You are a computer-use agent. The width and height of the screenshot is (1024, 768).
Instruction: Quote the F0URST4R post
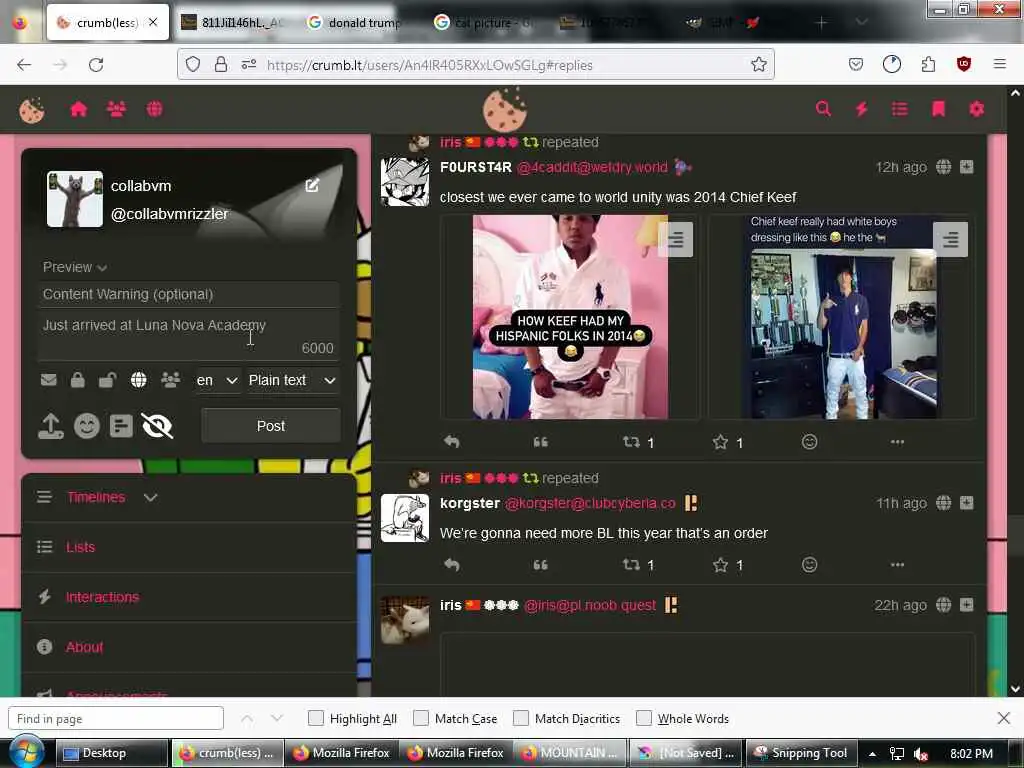pyautogui.click(x=540, y=442)
